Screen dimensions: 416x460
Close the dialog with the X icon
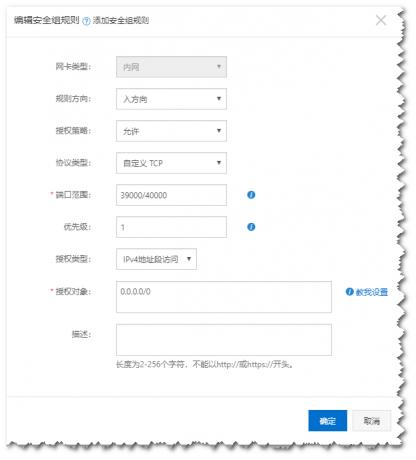381,20
